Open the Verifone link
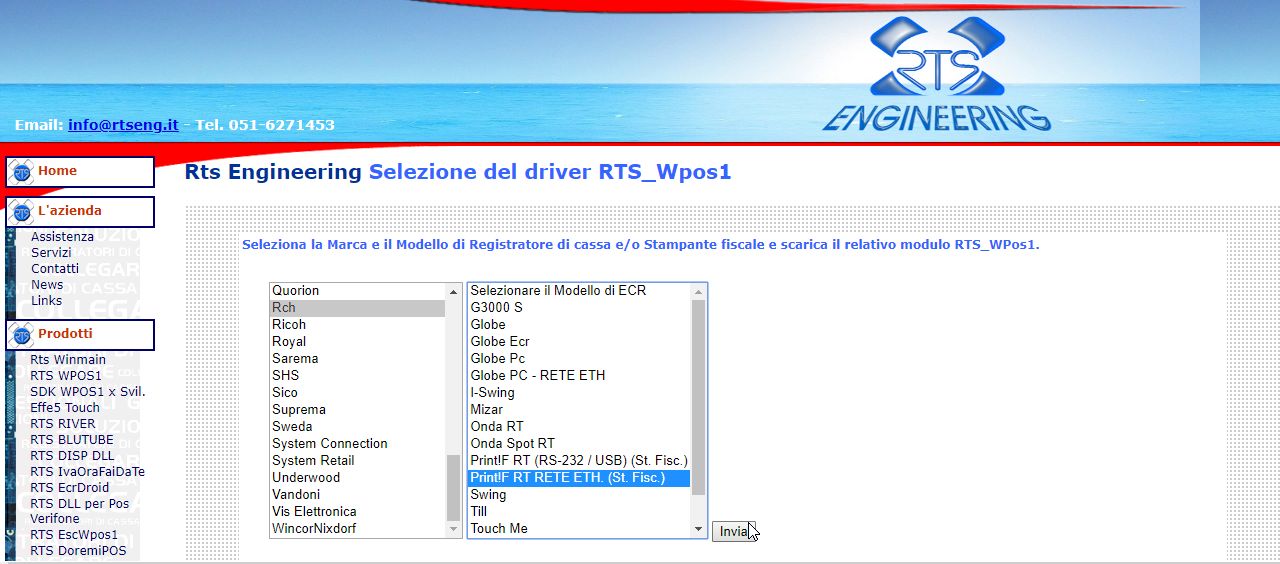 pos(55,519)
